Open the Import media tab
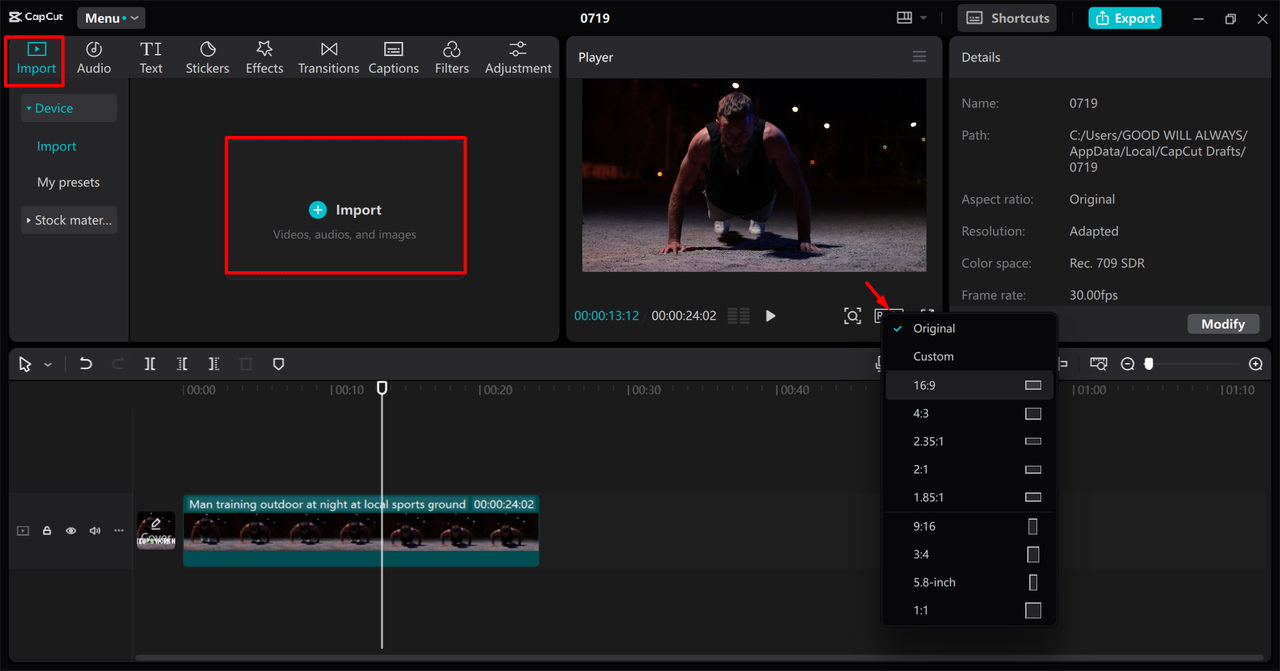This screenshot has width=1280, height=671. 36,58
